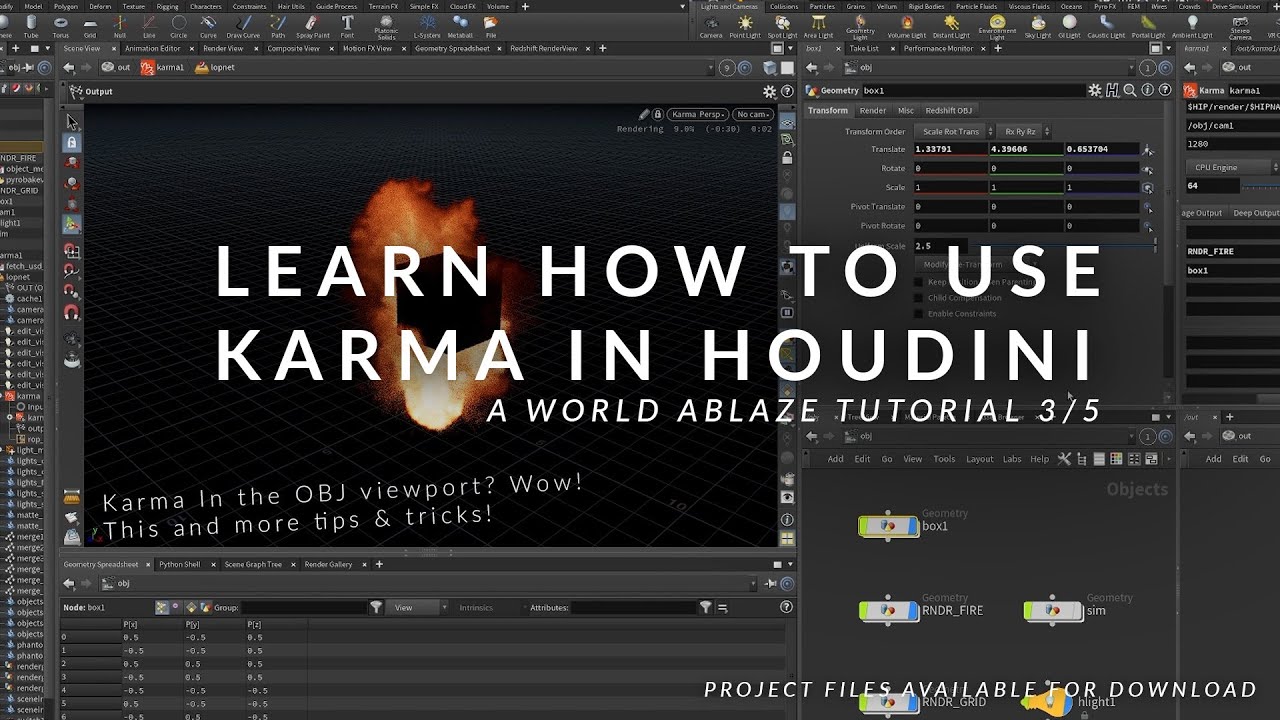The width and height of the screenshot is (1280, 720).
Task: Add a Portal Light from the shelf
Action: point(1149,26)
